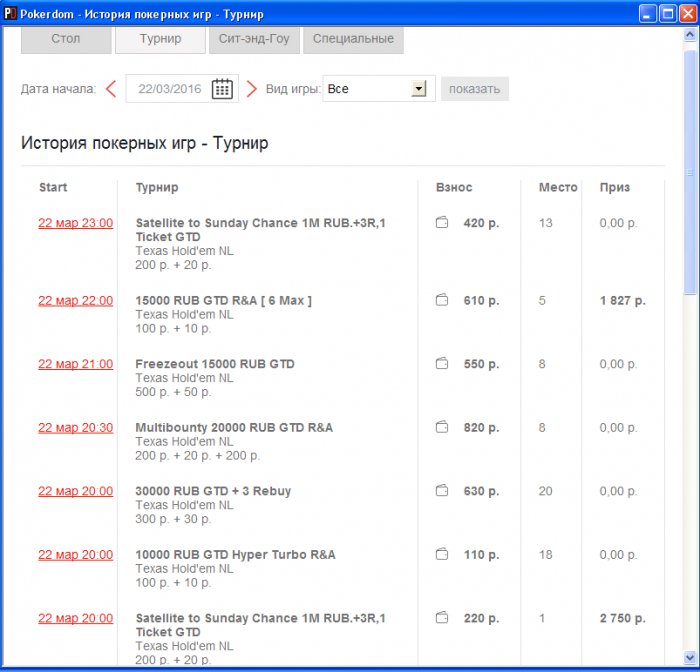700x672 pixels.
Task: Open 22 мар 20:00 link for 30000 RUB GTD
Action: click(x=75, y=491)
